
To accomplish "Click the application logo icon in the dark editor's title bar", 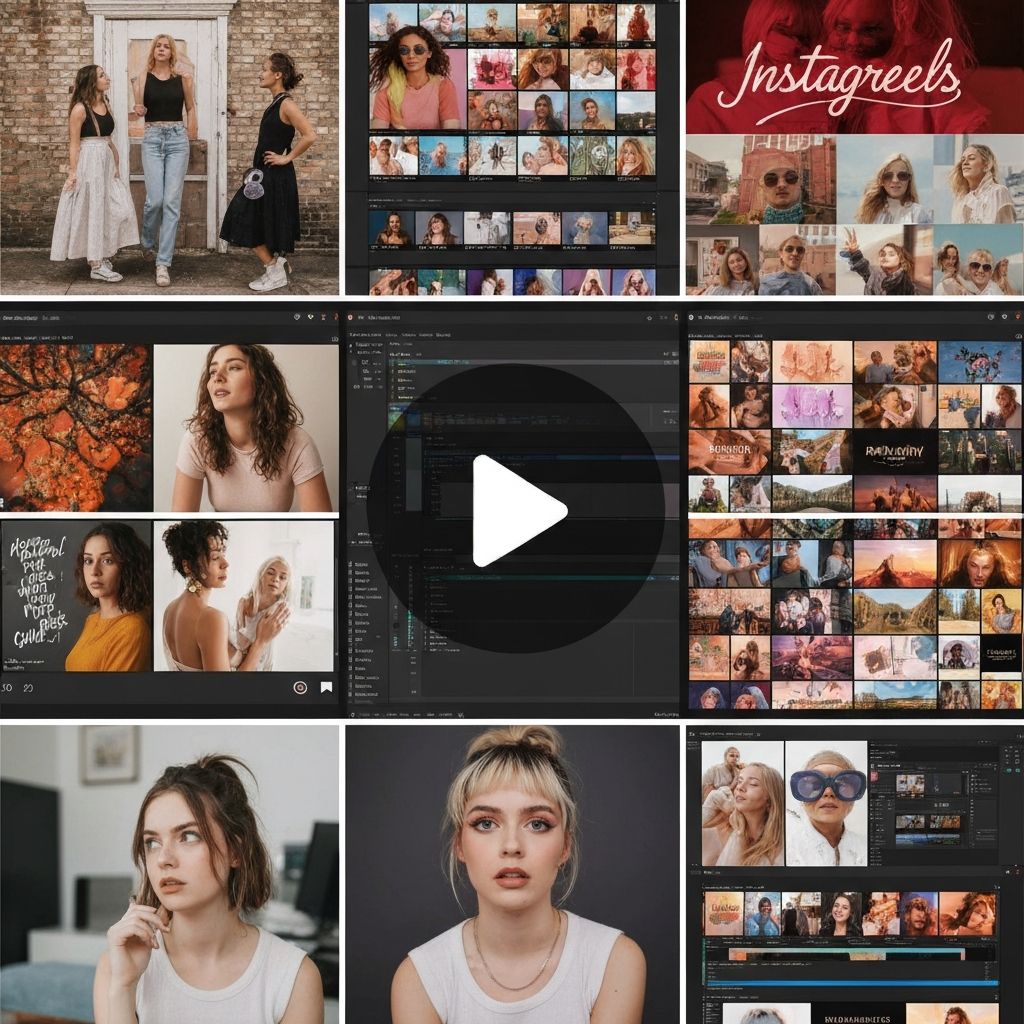I will point(349,316).
